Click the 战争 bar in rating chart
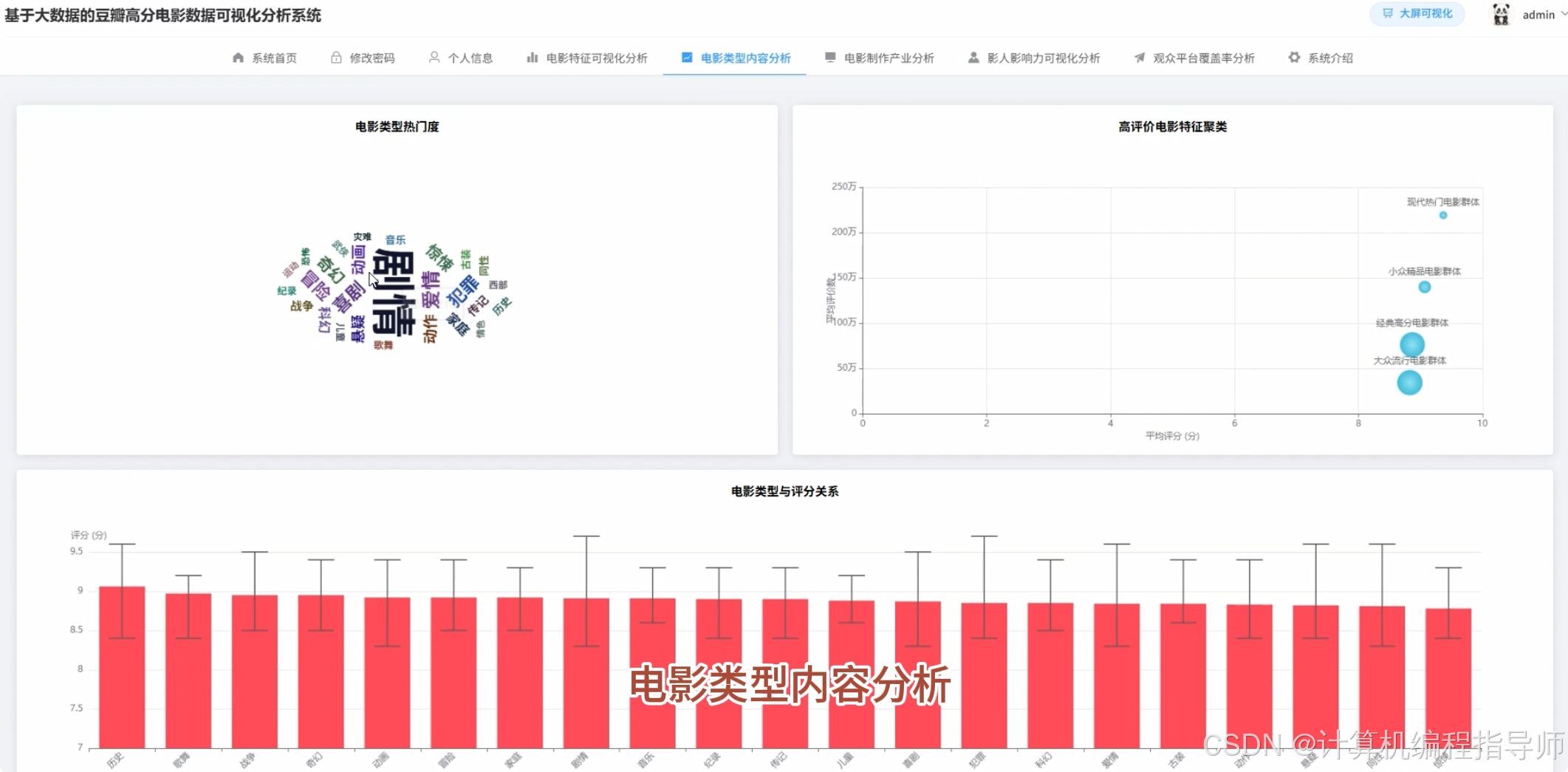The width and height of the screenshot is (1568, 772). 255,672
